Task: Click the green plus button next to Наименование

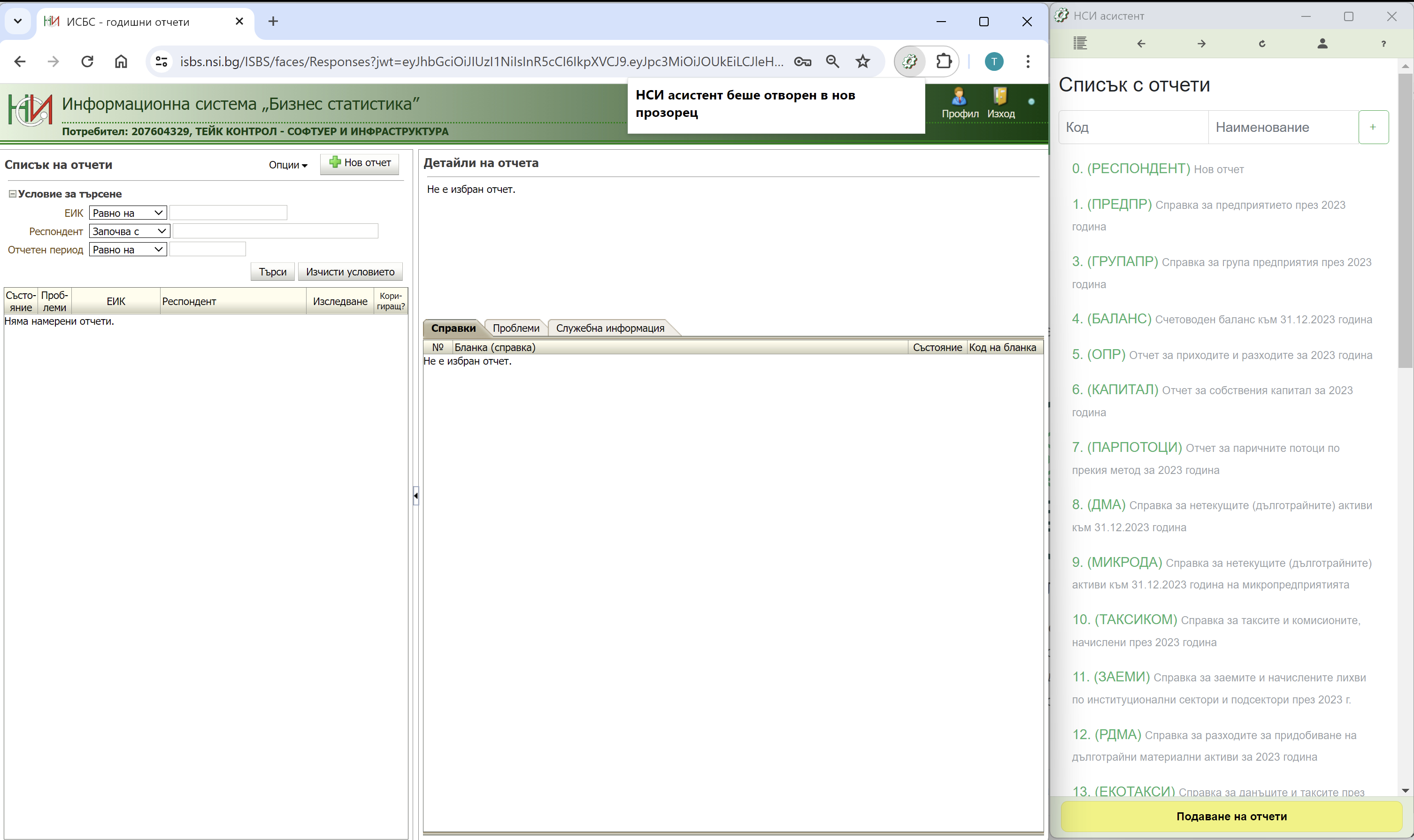Action: click(1373, 127)
